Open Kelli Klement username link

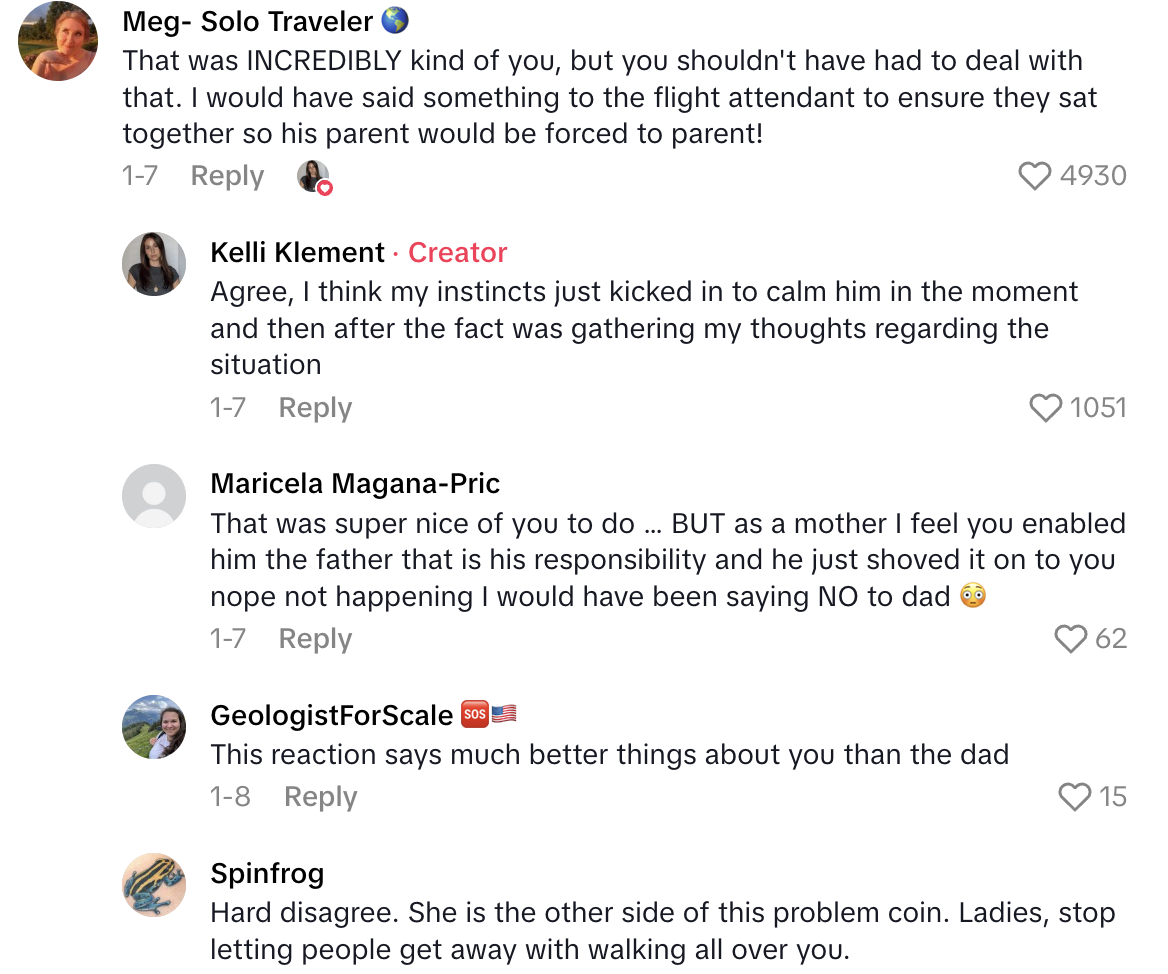297,252
